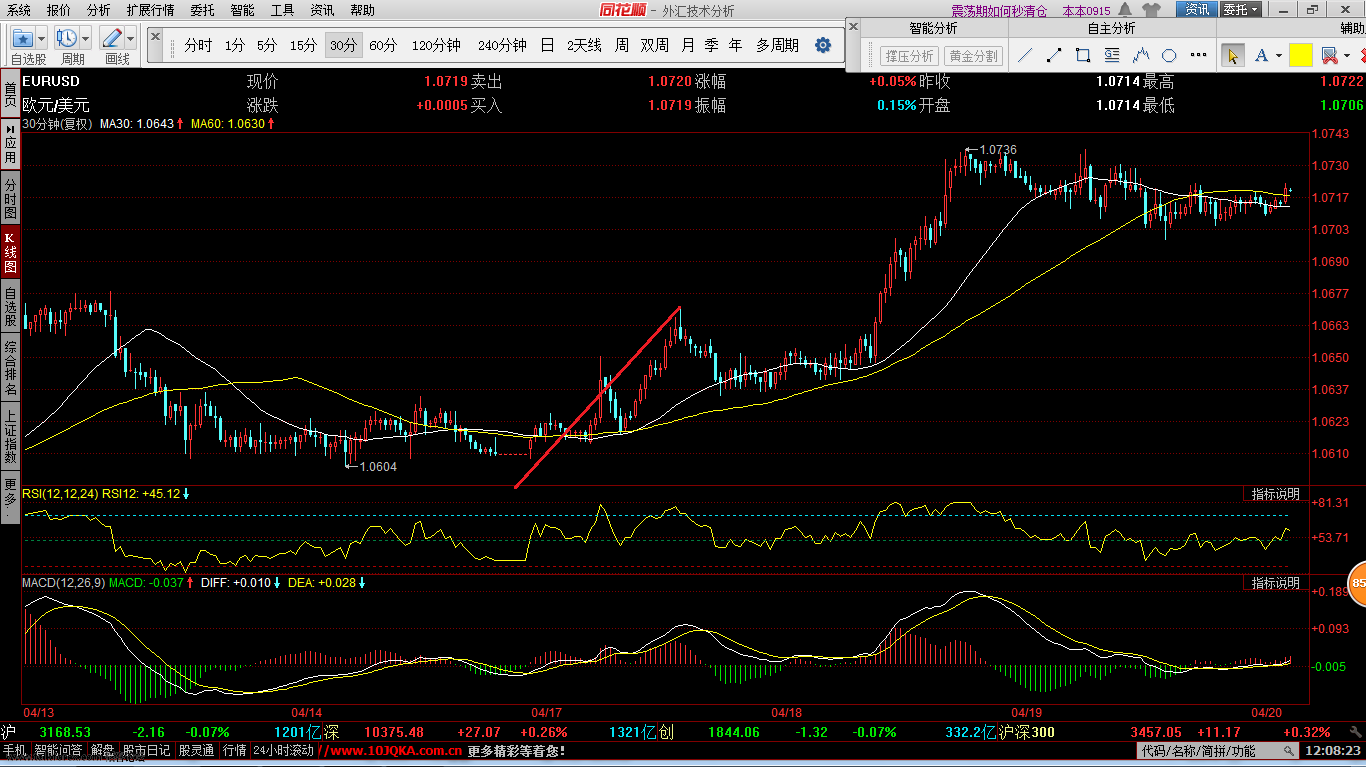This screenshot has width=1366, height=767.
Task: Click the blue 资讯 button
Action: [x=1196, y=10]
